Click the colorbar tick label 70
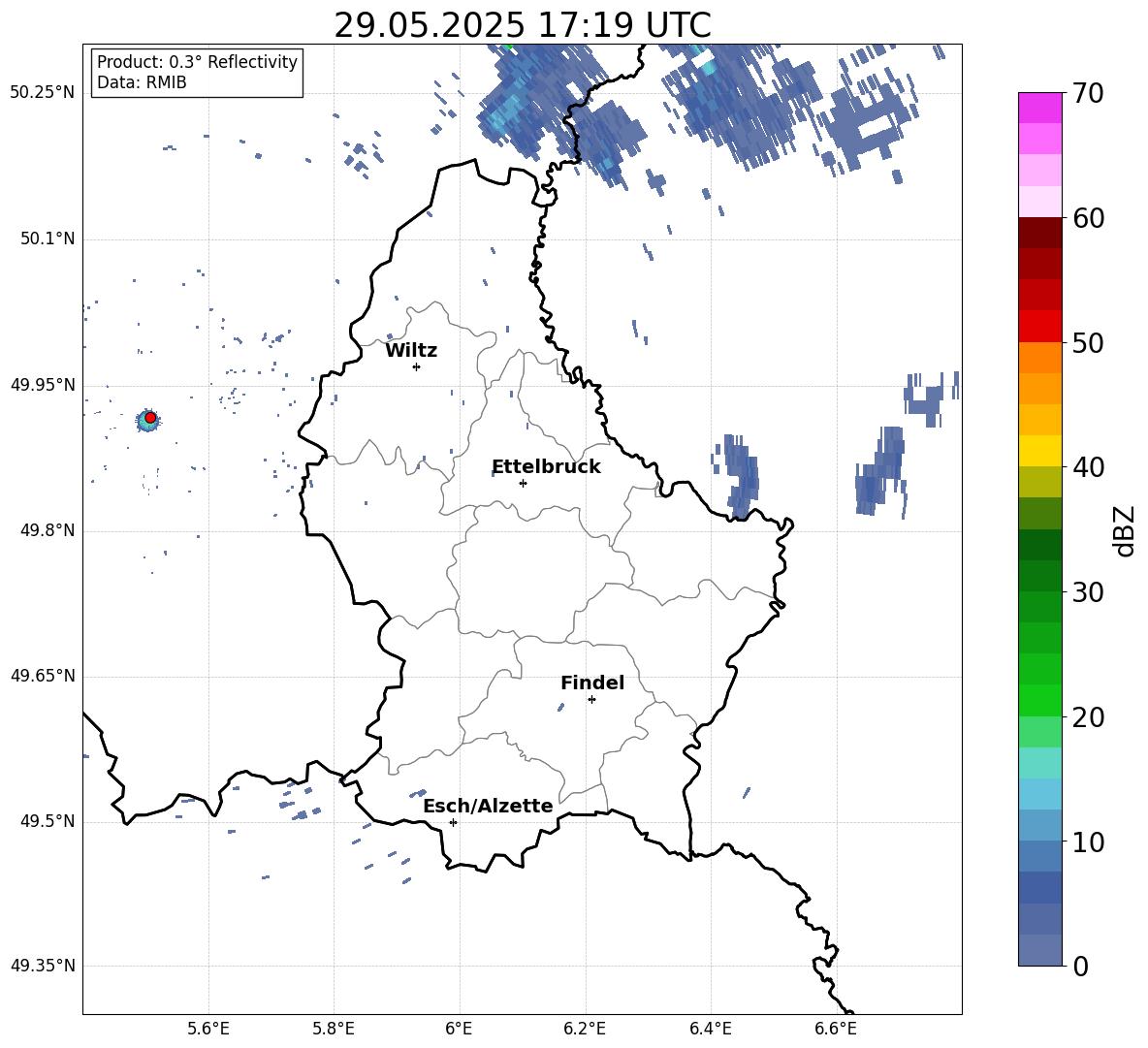 [x=1088, y=93]
